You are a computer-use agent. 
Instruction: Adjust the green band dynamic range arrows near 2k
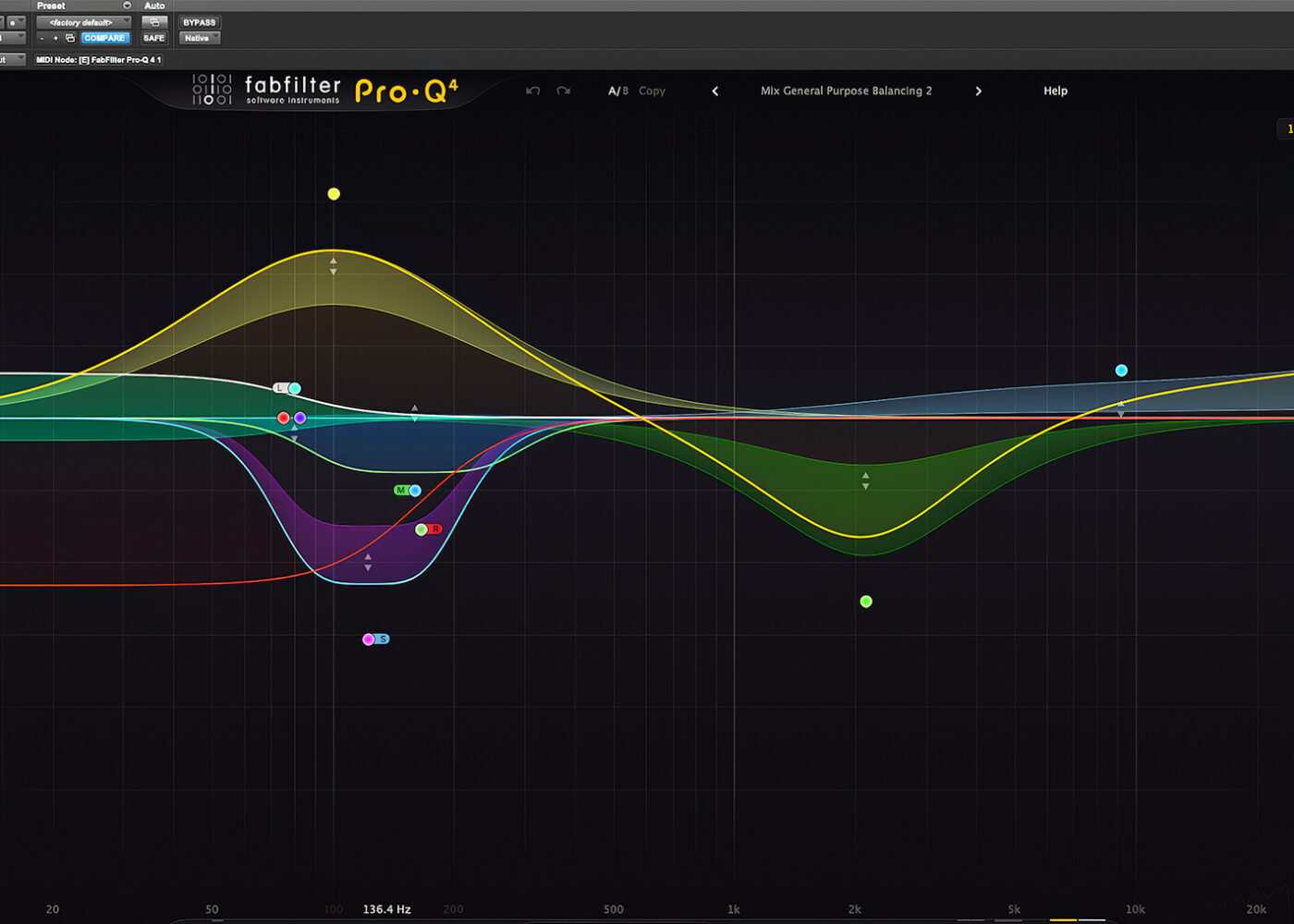(x=866, y=480)
